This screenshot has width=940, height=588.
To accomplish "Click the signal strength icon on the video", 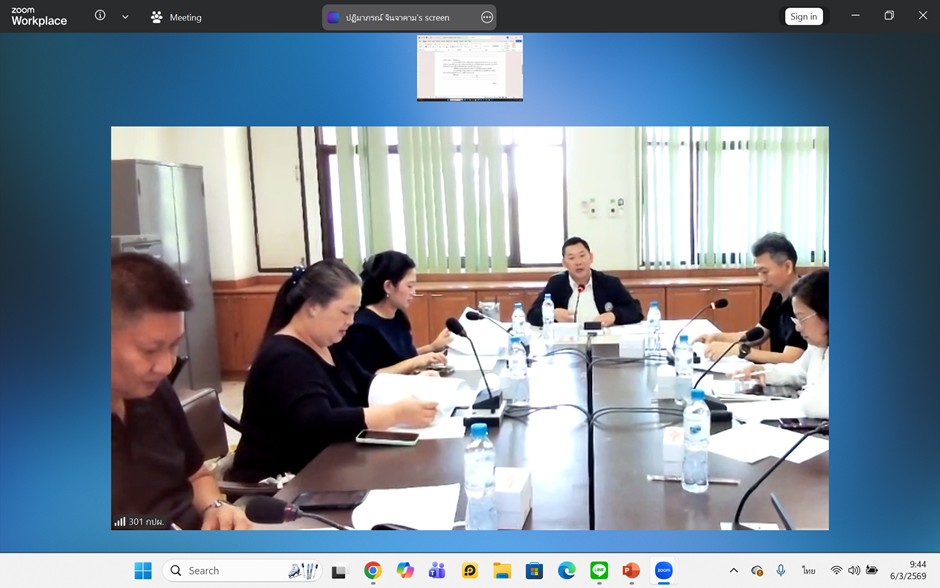I will [120, 521].
